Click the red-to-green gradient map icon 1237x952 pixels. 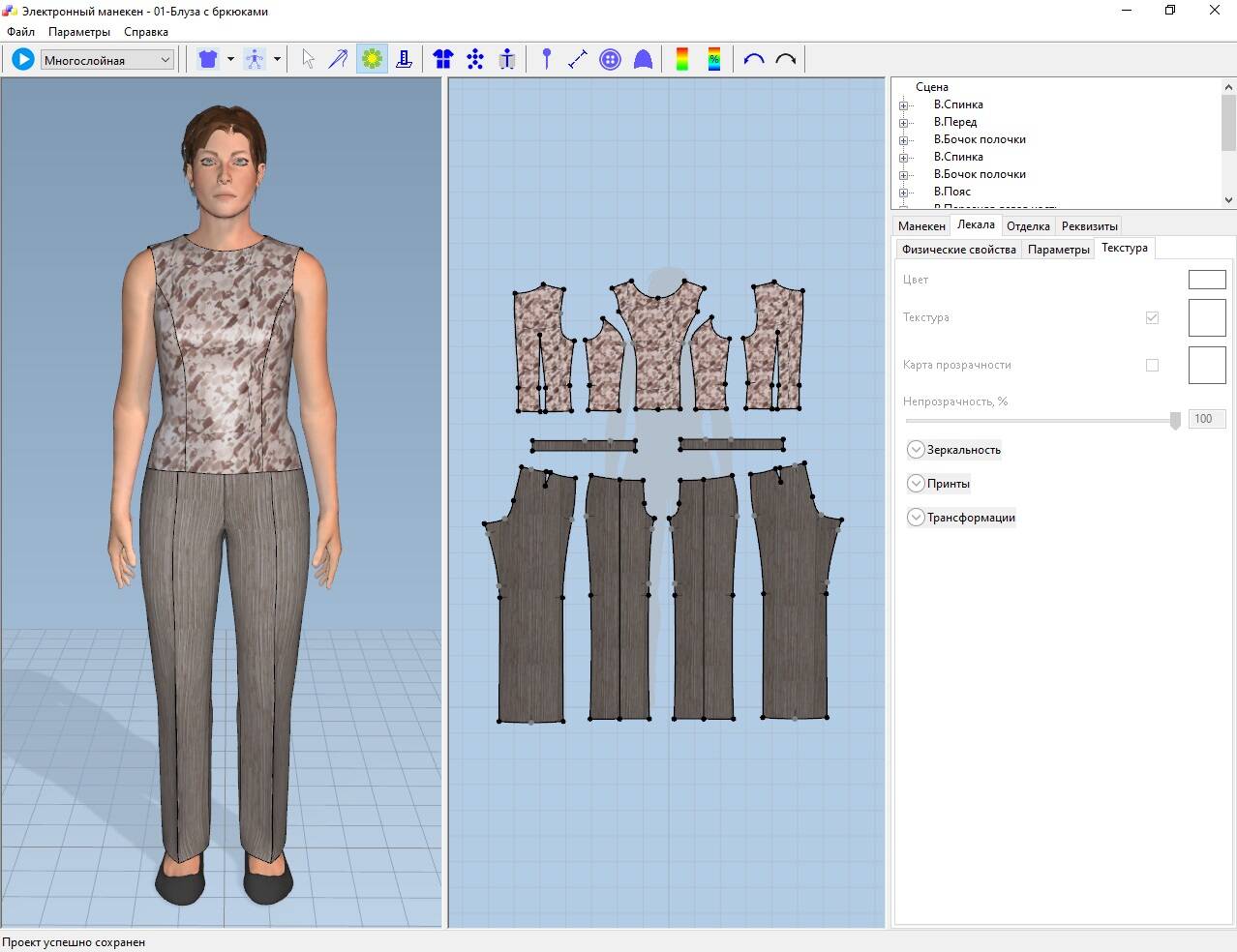click(x=682, y=60)
